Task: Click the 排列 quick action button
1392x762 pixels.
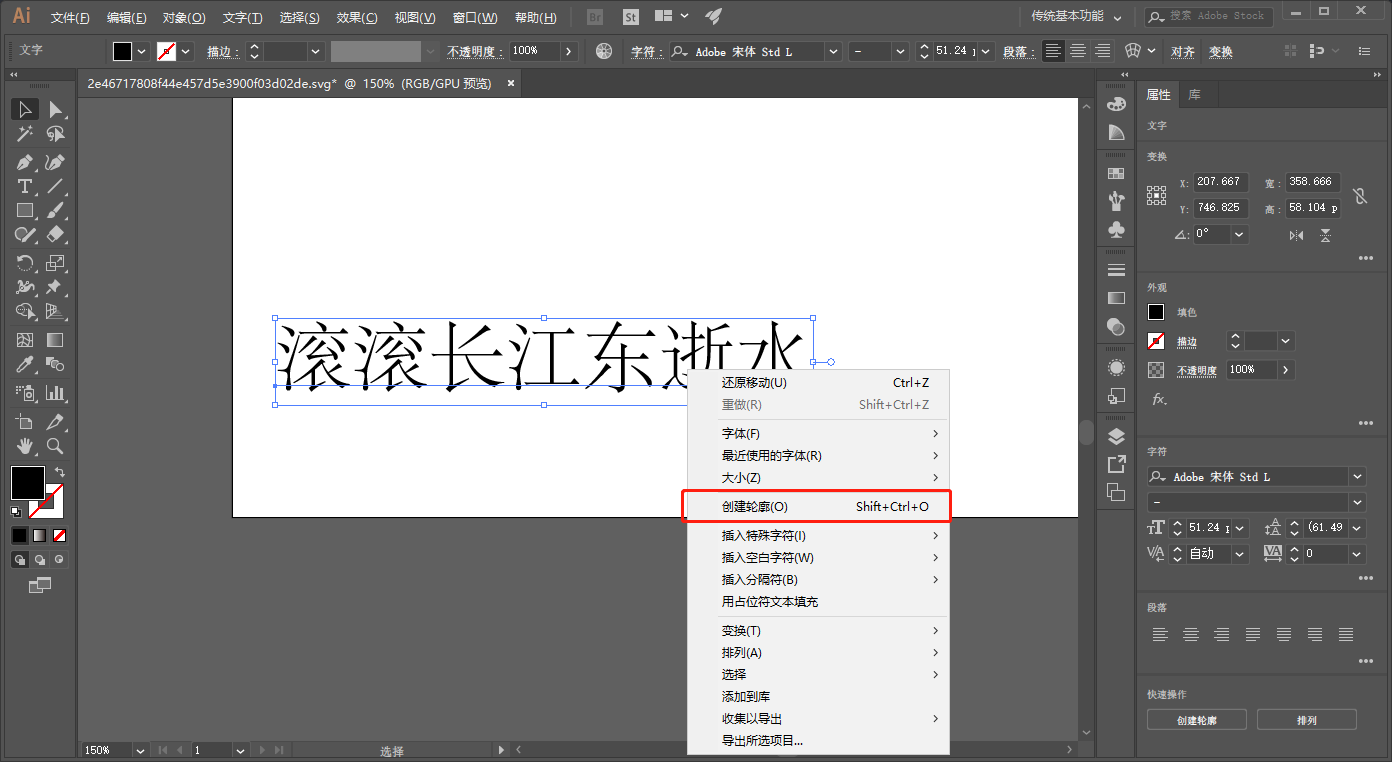Action: [x=1306, y=720]
